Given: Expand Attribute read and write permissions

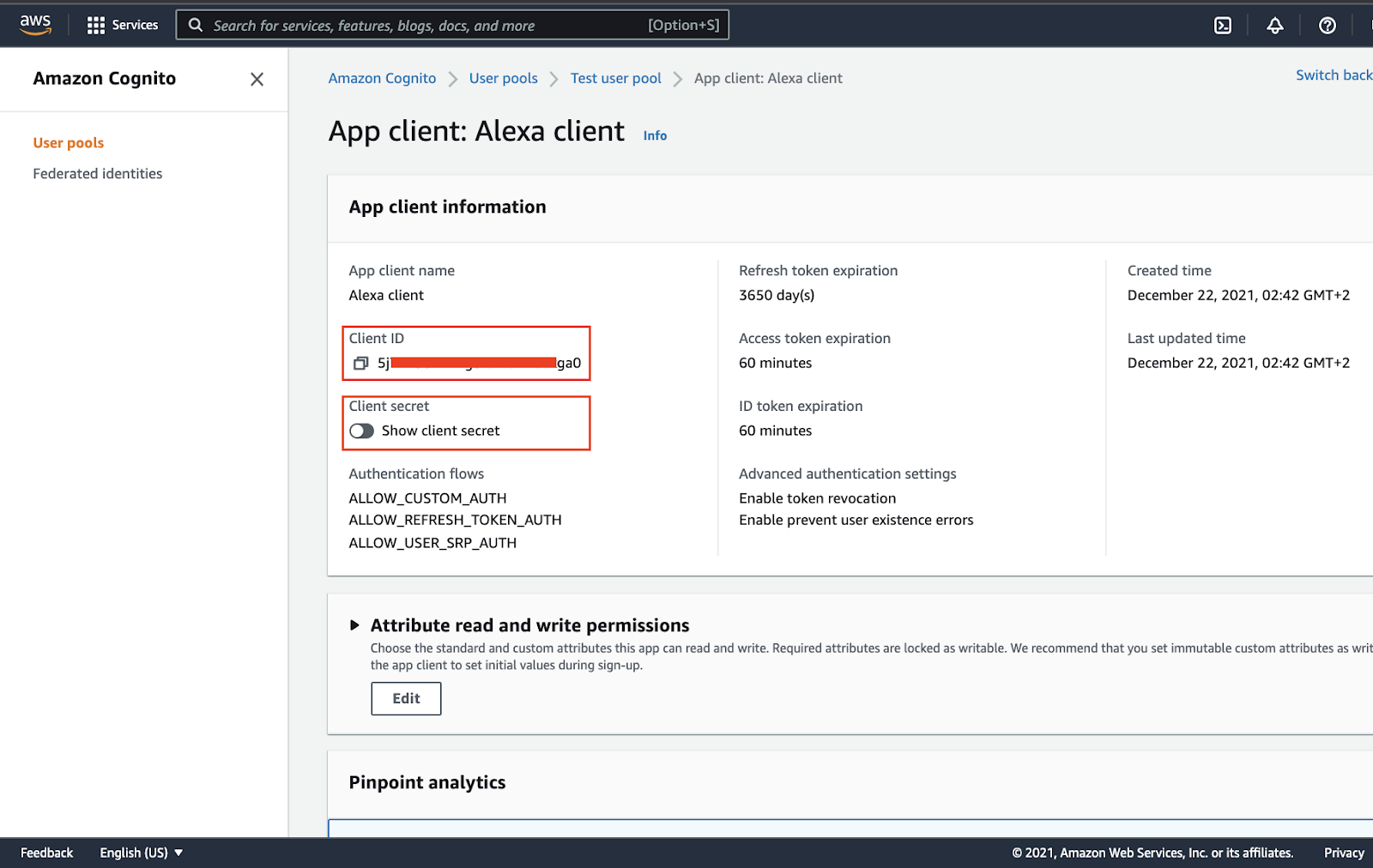Looking at the screenshot, I should [354, 625].
